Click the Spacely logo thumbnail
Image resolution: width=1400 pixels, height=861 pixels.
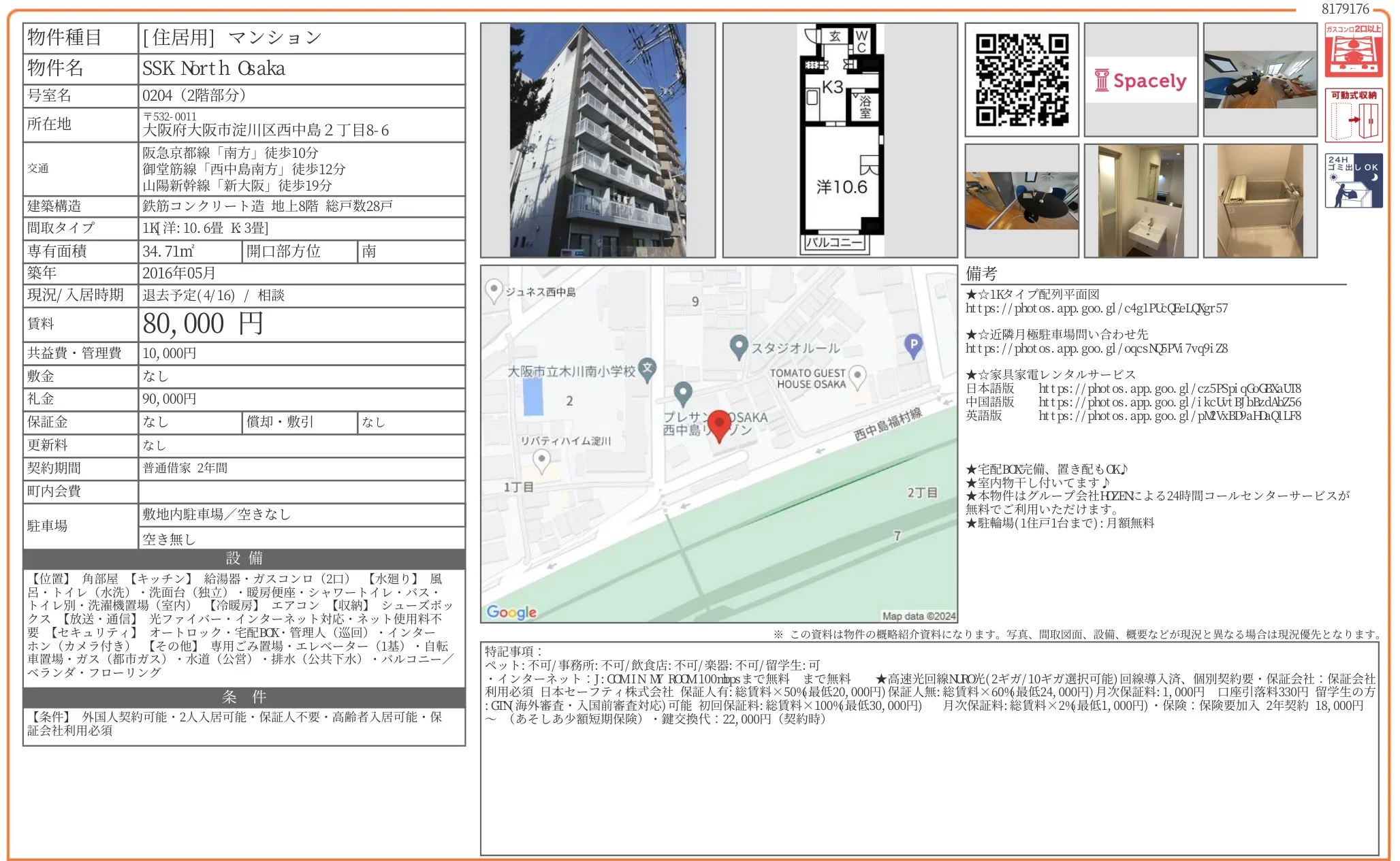(x=1141, y=80)
